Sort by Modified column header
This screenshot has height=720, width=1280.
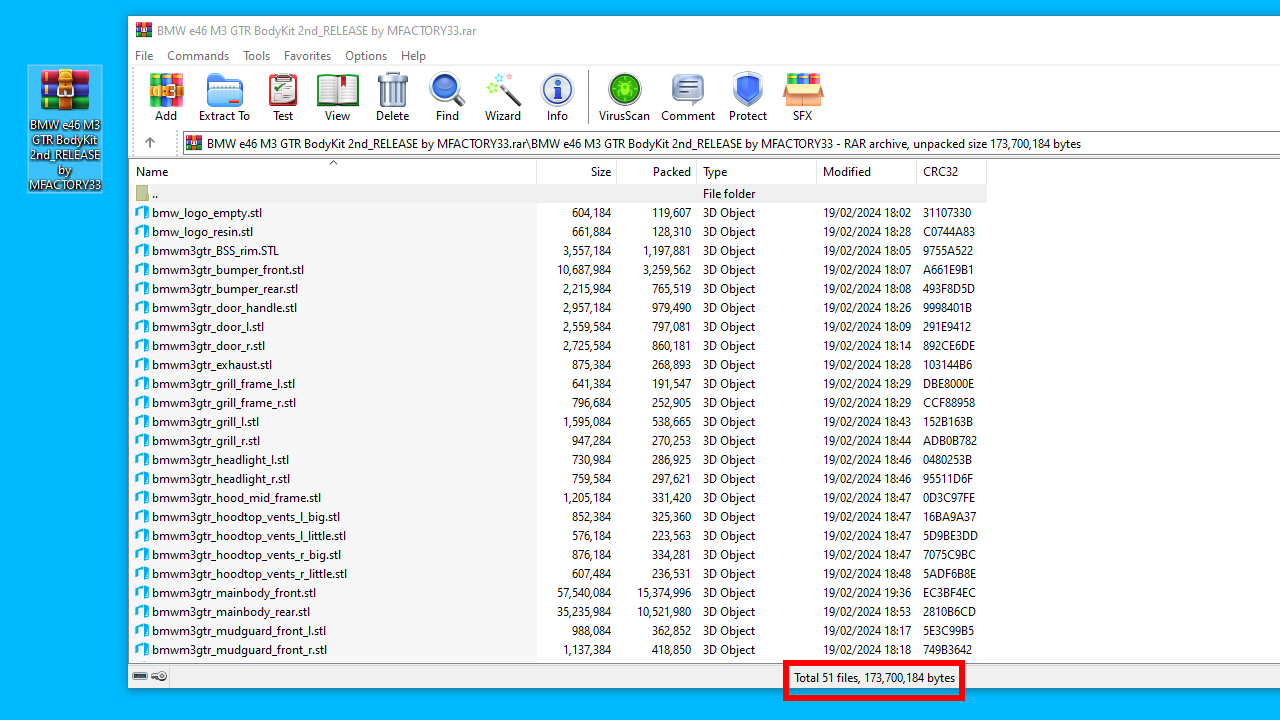(x=867, y=172)
